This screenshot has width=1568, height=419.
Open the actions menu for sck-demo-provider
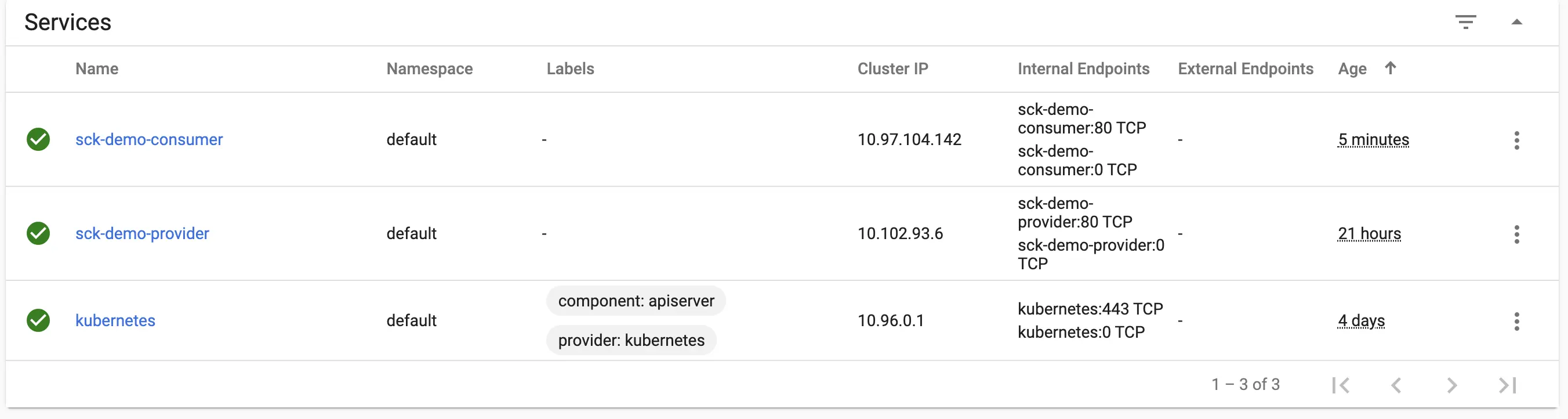[x=1516, y=234]
